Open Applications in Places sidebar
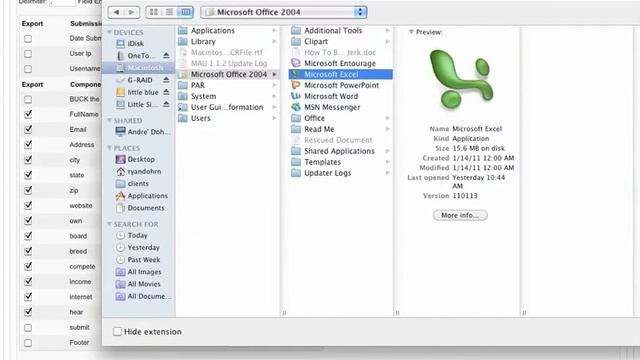The height and width of the screenshot is (360, 640). coord(147,196)
